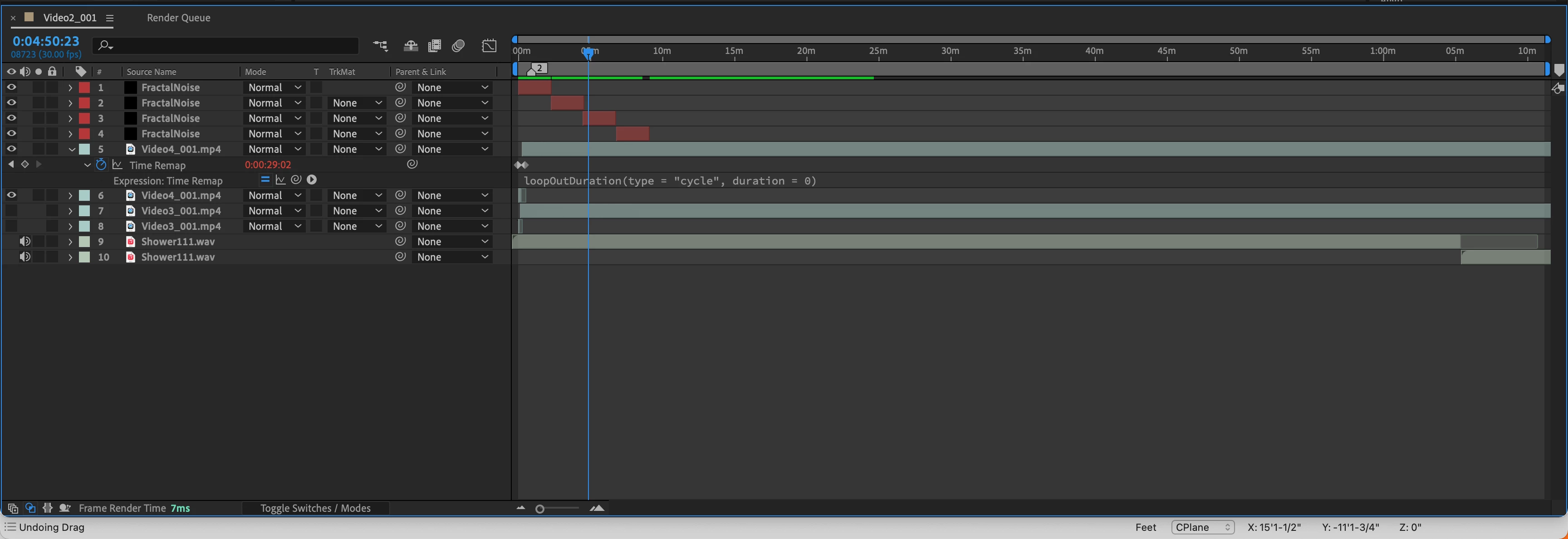Click the Frame Blending enable icon
1568x539 pixels.
point(434,46)
